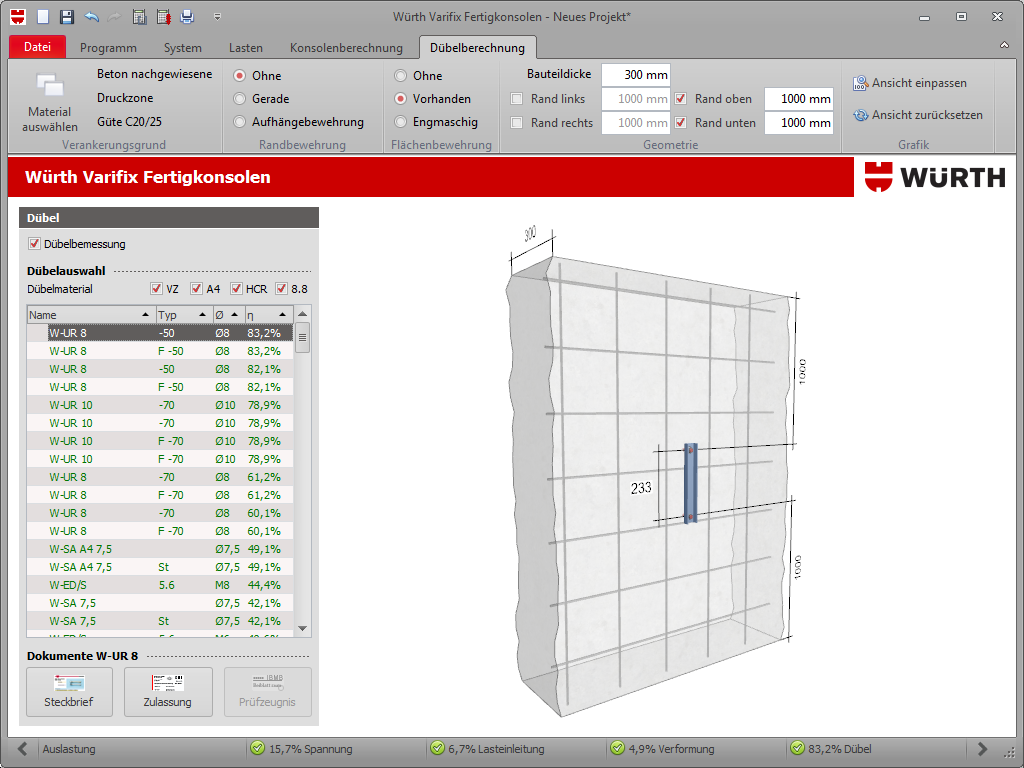Sort the dowel list by the Name column
The image size is (1024, 768).
(x=91, y=315)
